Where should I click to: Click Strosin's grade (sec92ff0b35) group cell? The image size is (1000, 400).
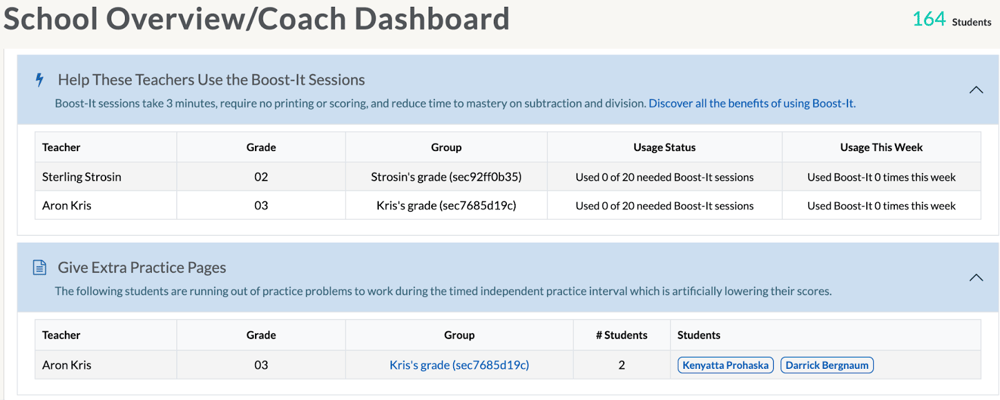point(446,177)
